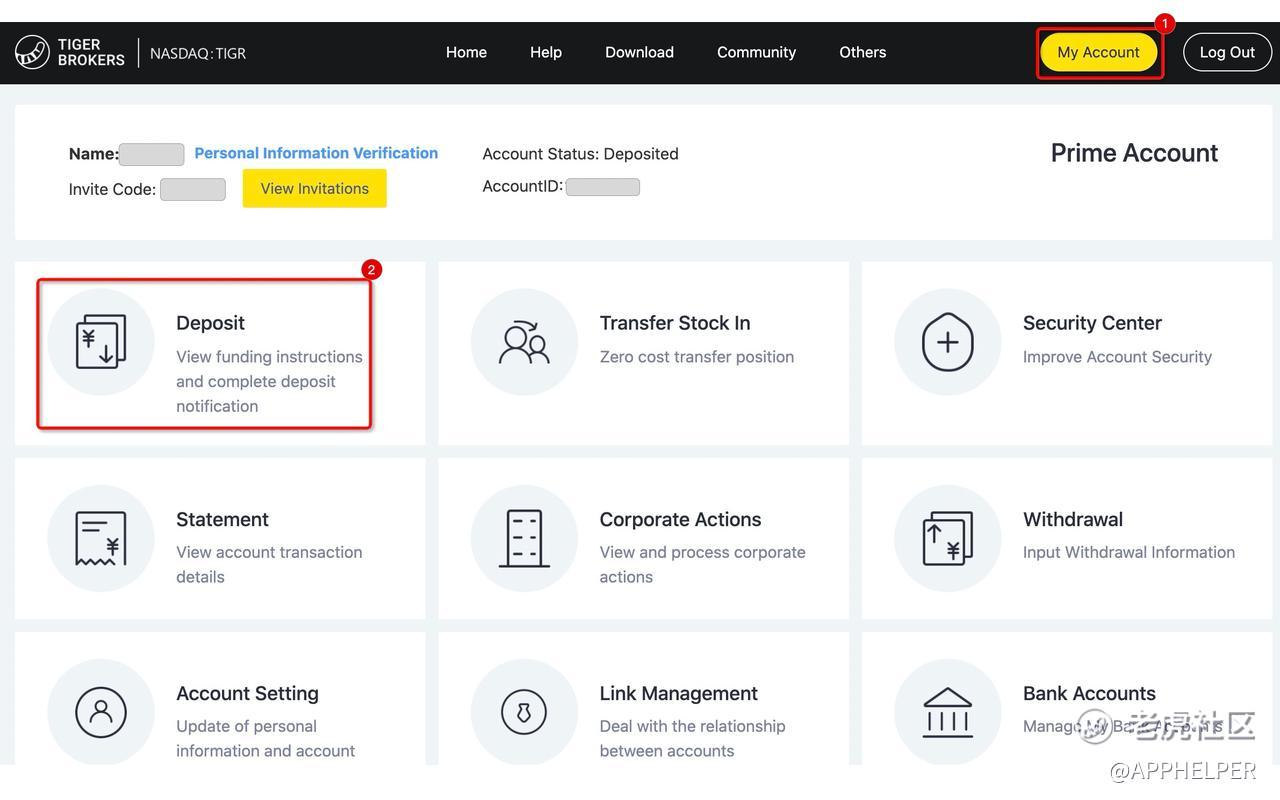Screen dimensions: 1280x800
Task: Select Download in the top navigation
Action: (x=639, y=52)
